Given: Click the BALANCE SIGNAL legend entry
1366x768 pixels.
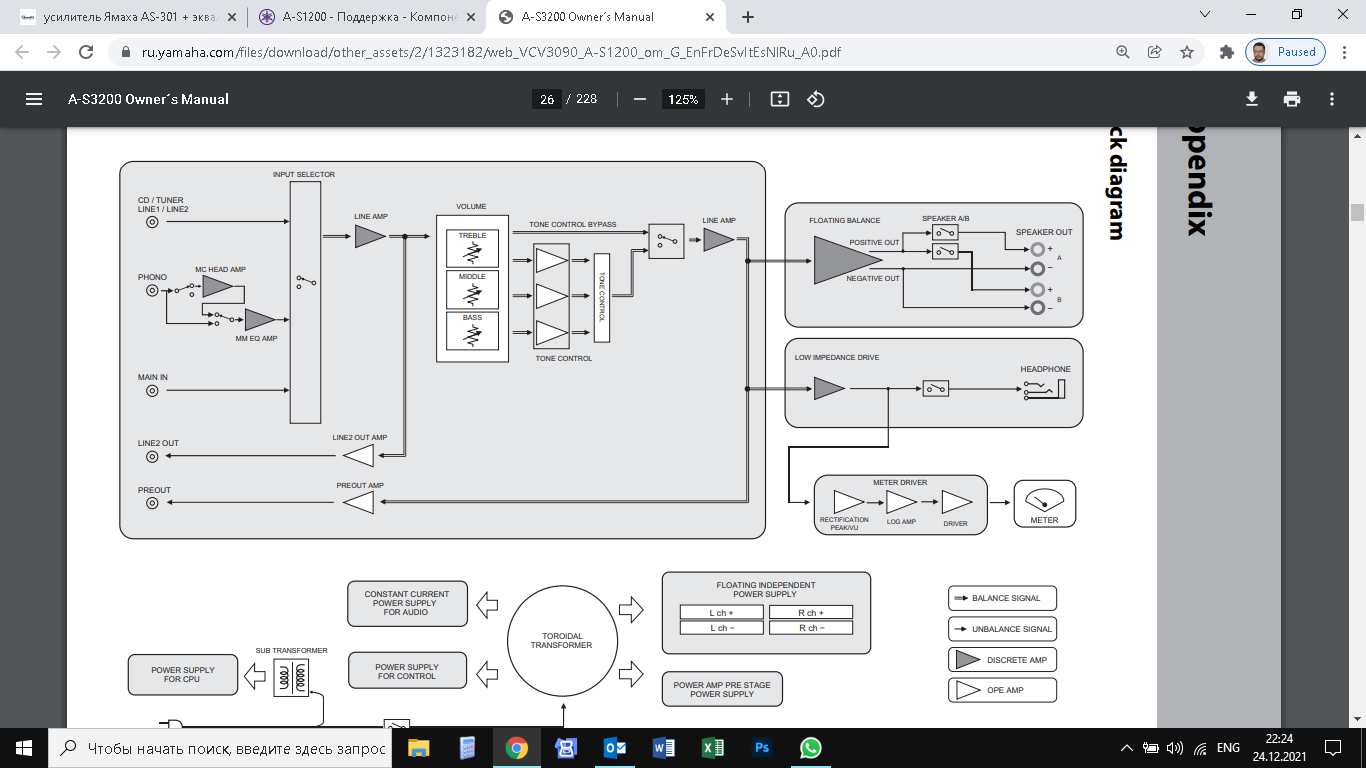Looking at the screenshot, I should 1001,598.
